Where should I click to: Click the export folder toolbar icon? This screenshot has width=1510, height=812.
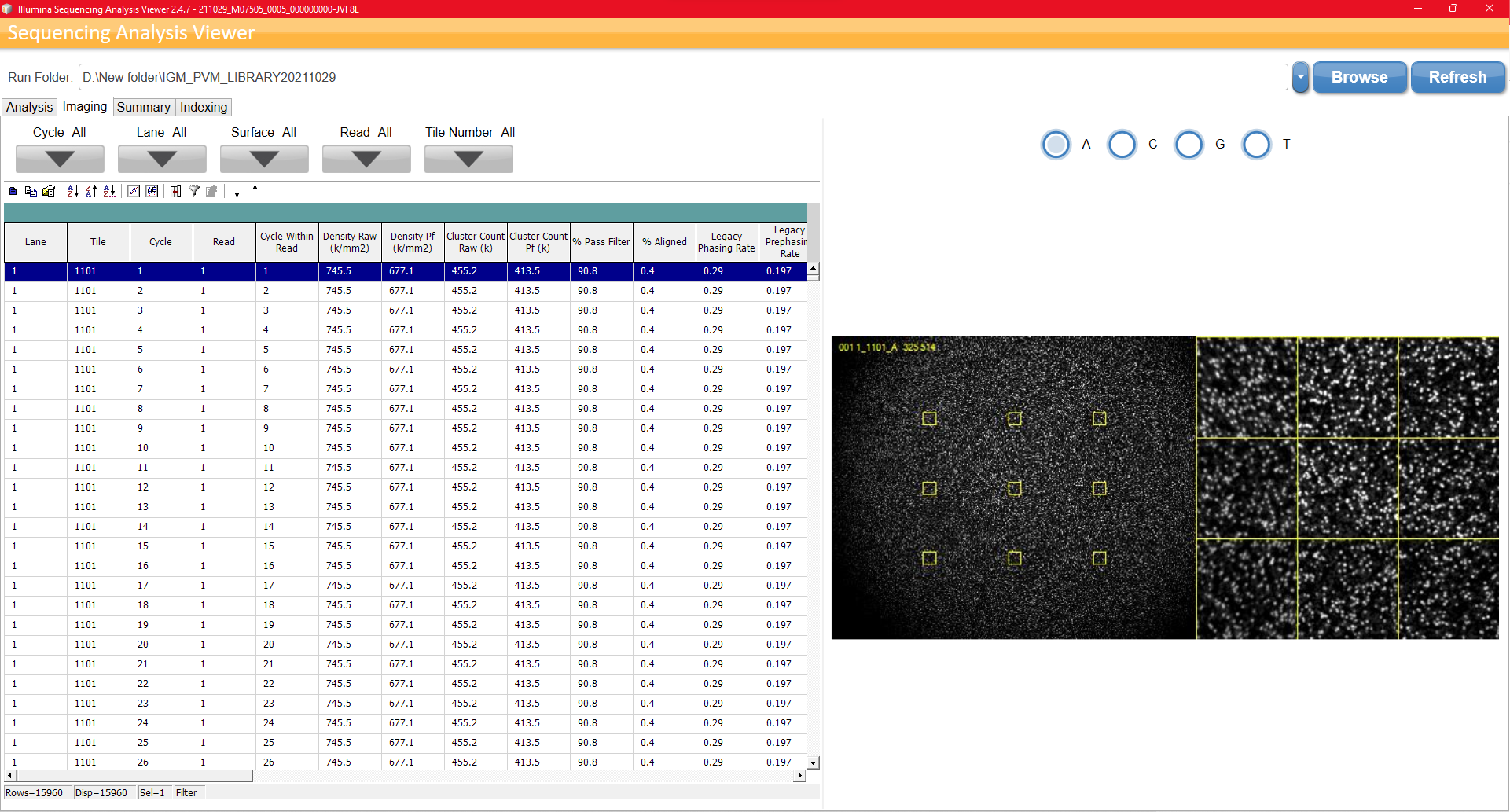(x=49, y=191)
